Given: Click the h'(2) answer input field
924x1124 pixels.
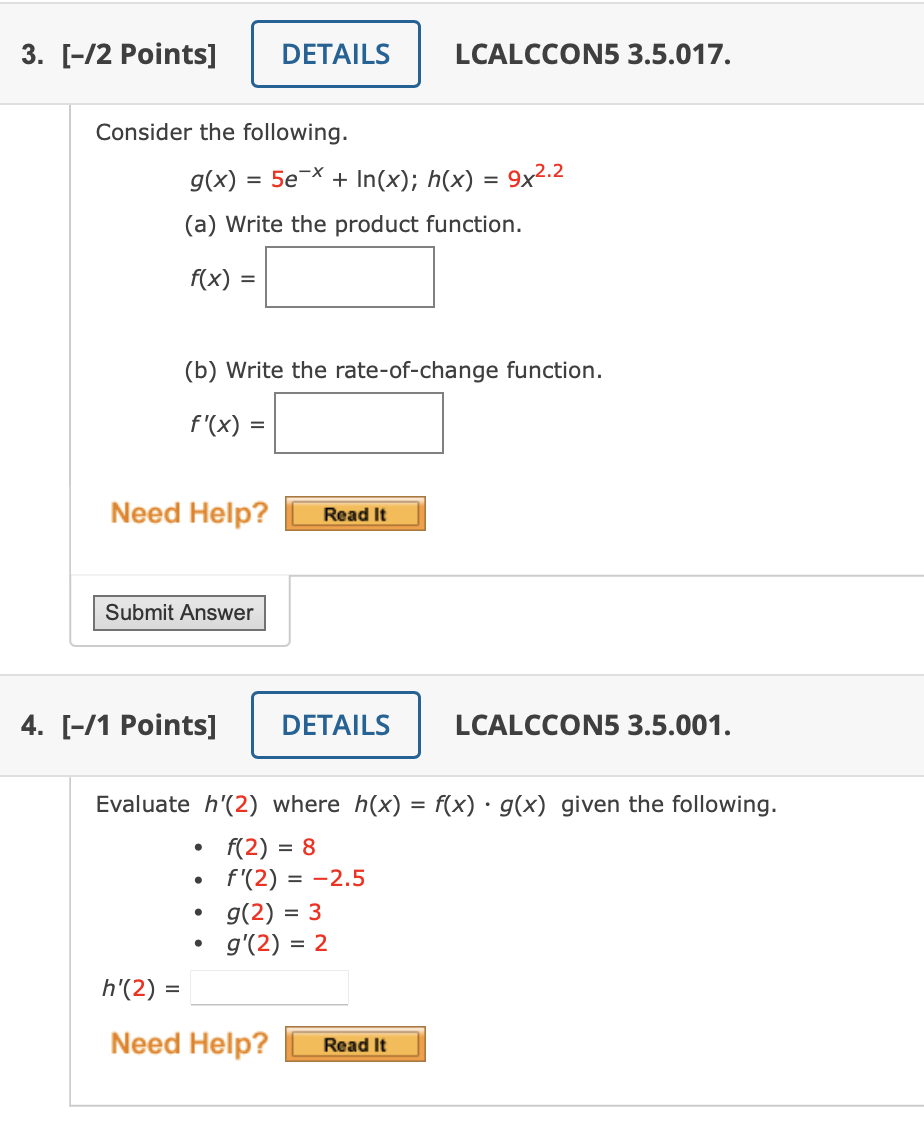Looking at the screenshot, I should pyautogui.click(x=268, y=987).
